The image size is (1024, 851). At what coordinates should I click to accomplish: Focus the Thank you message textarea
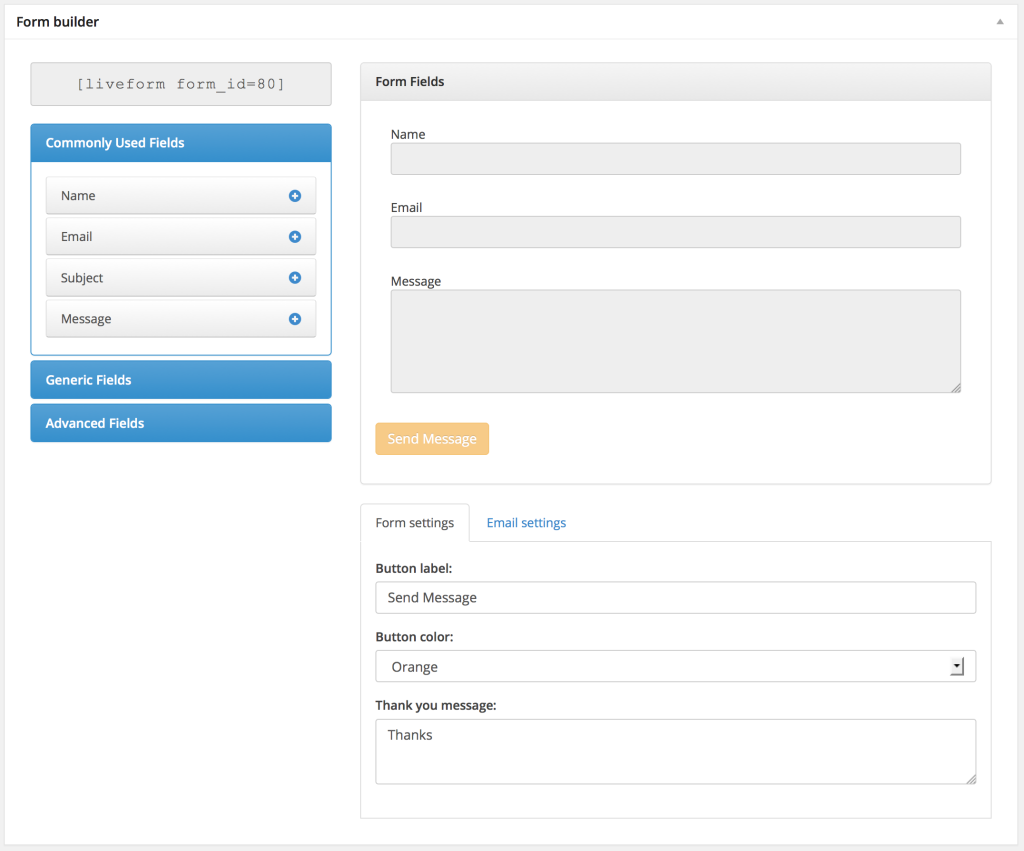point(675,751)
